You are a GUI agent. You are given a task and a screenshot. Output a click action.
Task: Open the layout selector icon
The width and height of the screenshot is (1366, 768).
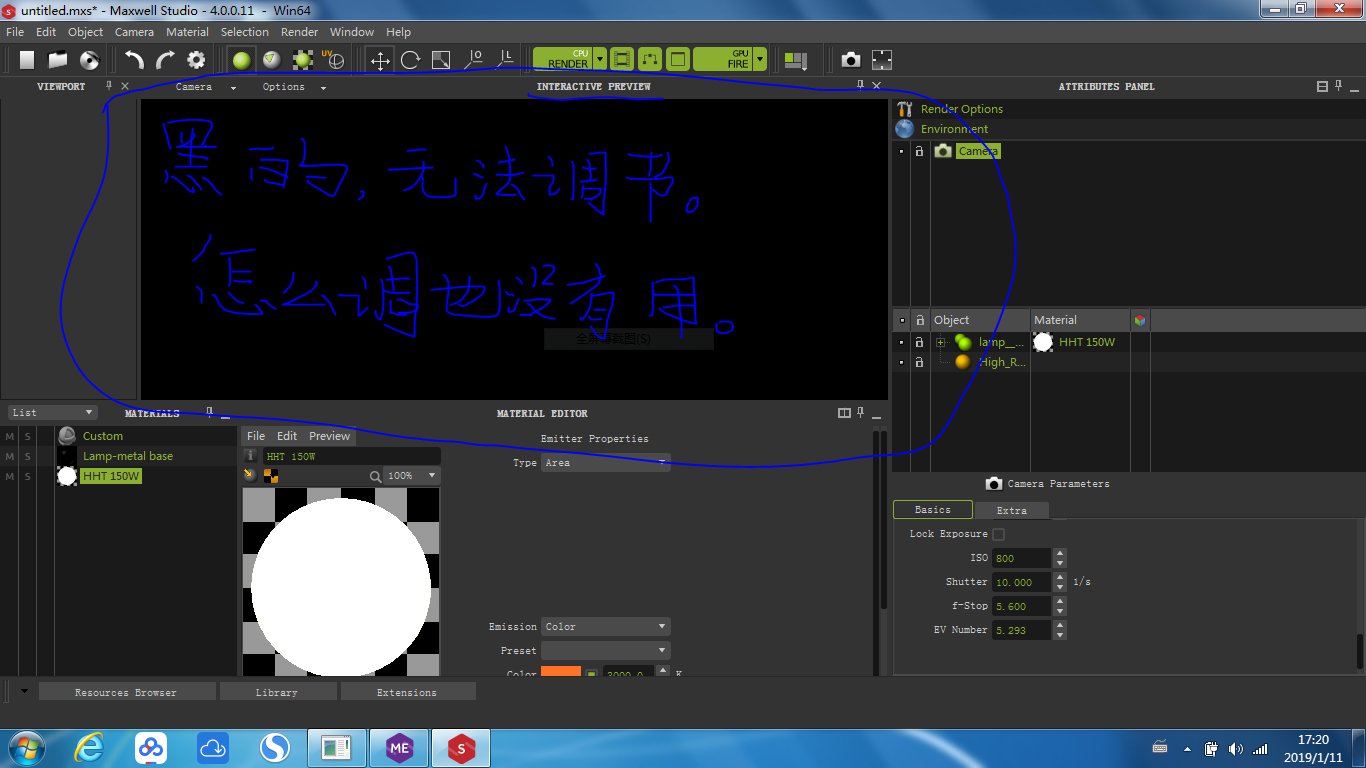796,60
